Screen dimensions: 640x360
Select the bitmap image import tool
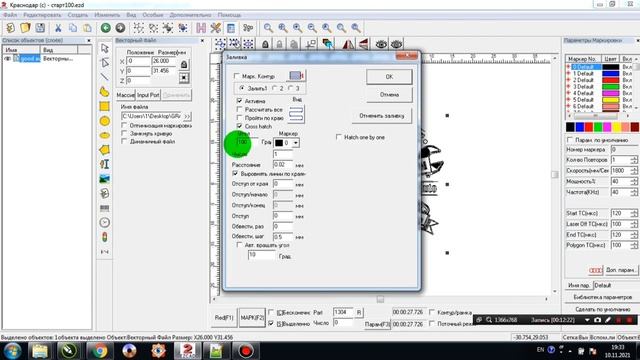pos(104,179)
